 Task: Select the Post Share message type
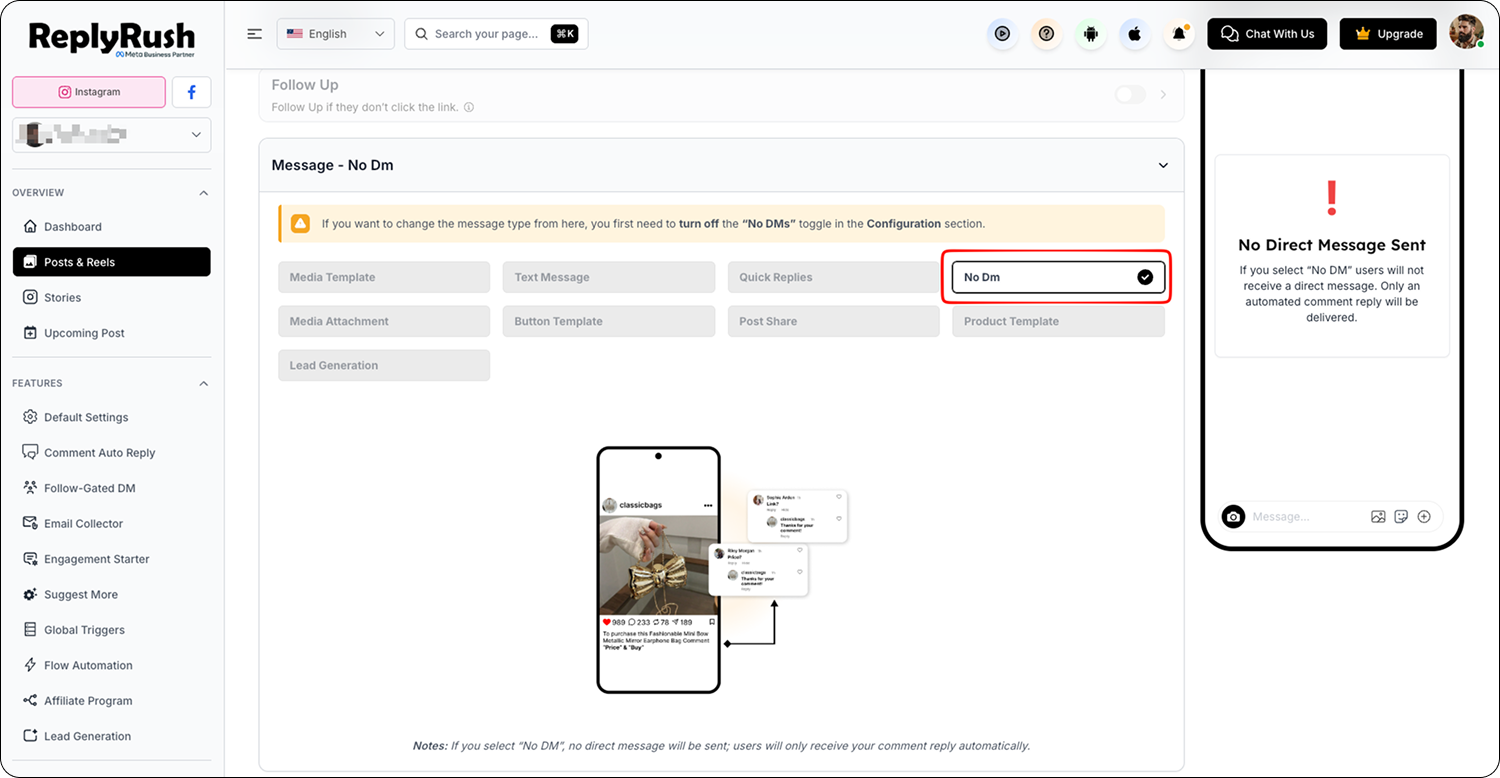(x=834, y=321)
